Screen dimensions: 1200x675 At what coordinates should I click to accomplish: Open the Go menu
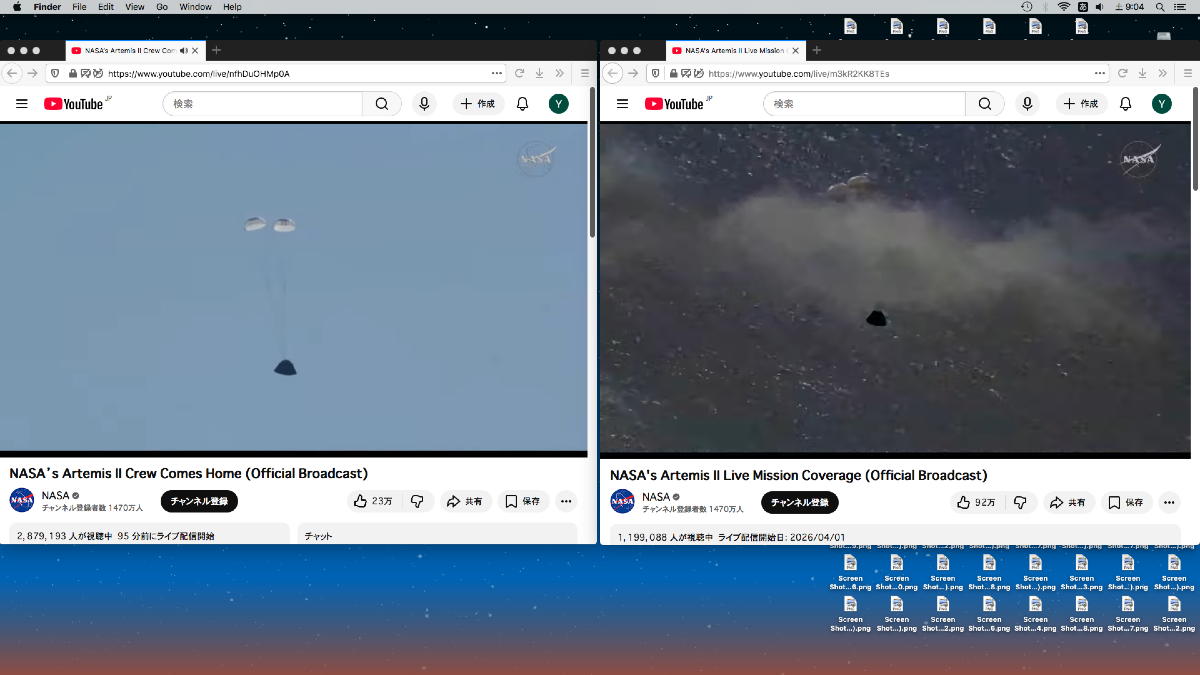coord(162,7)
